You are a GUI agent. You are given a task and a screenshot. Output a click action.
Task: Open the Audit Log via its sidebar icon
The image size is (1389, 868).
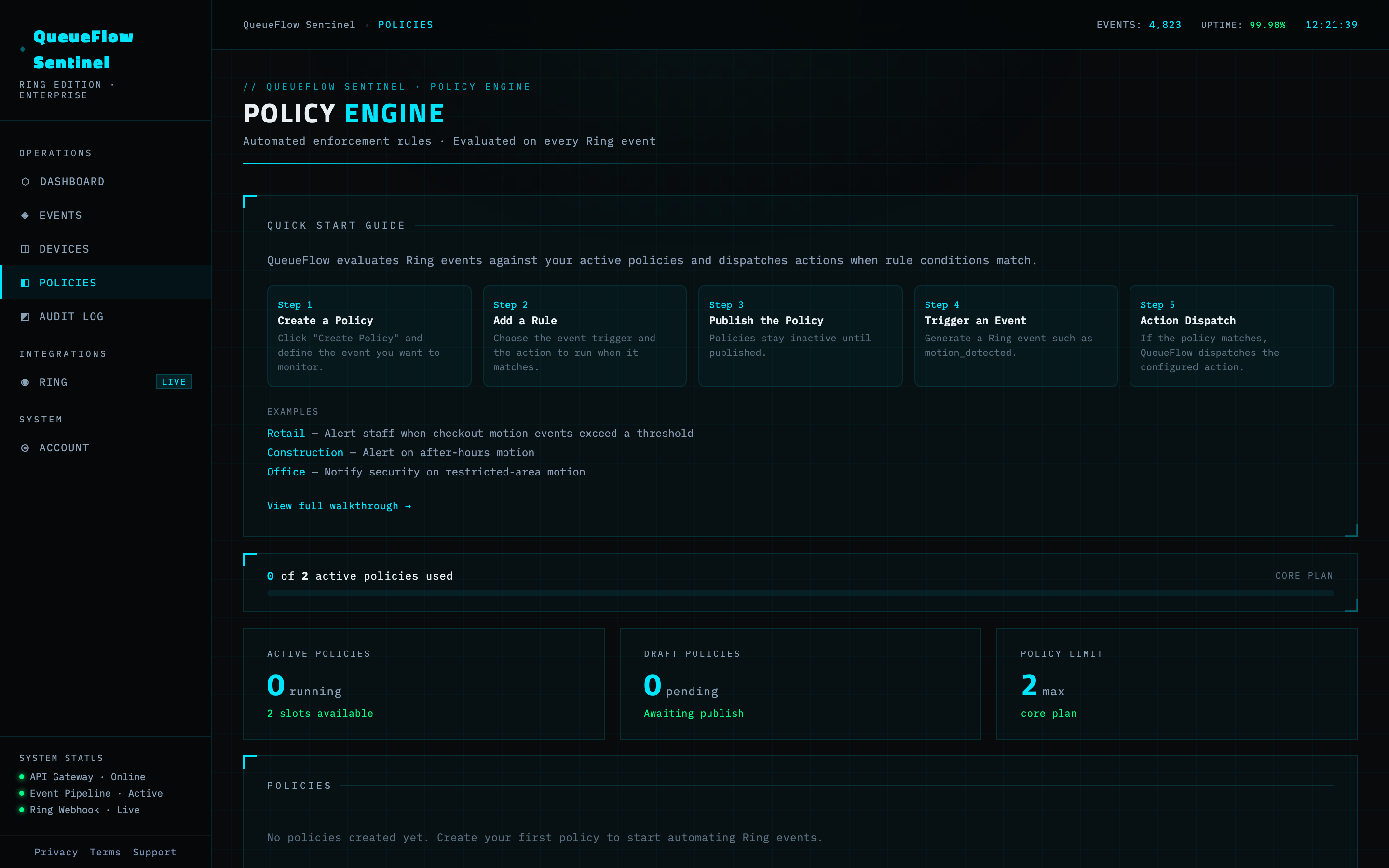[x=25, y=316]
